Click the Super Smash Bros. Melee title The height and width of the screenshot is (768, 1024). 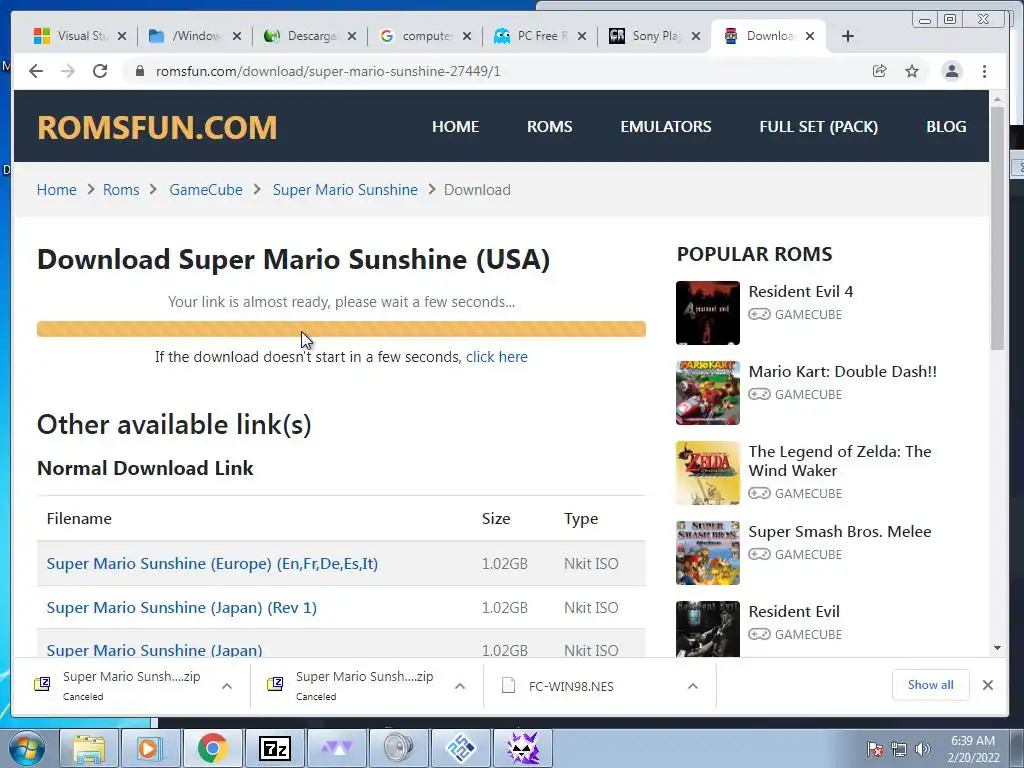[840, 532]
